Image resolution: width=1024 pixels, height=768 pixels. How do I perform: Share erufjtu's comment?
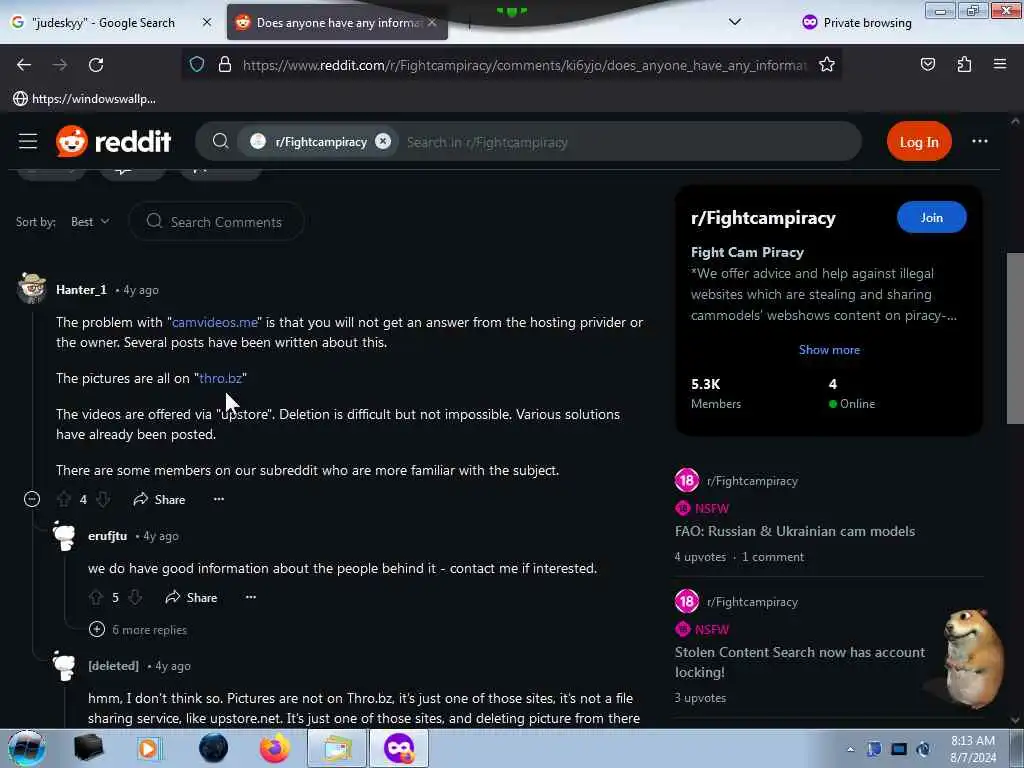coord(191,598)
